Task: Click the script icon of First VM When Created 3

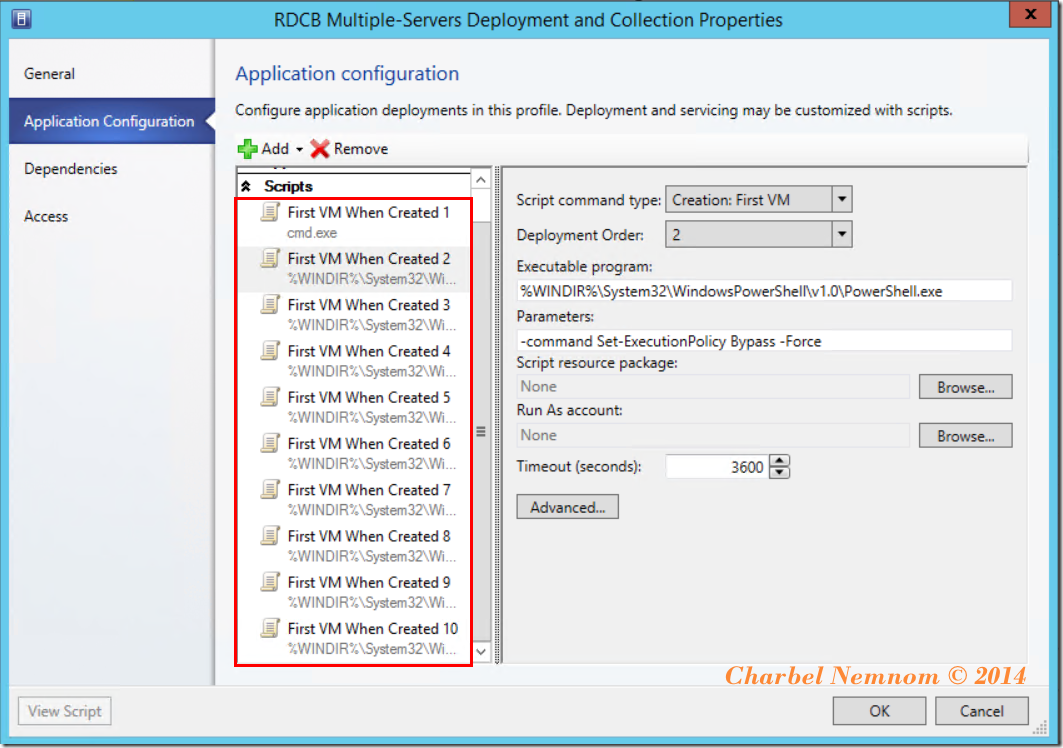Action: click(270, 304)
